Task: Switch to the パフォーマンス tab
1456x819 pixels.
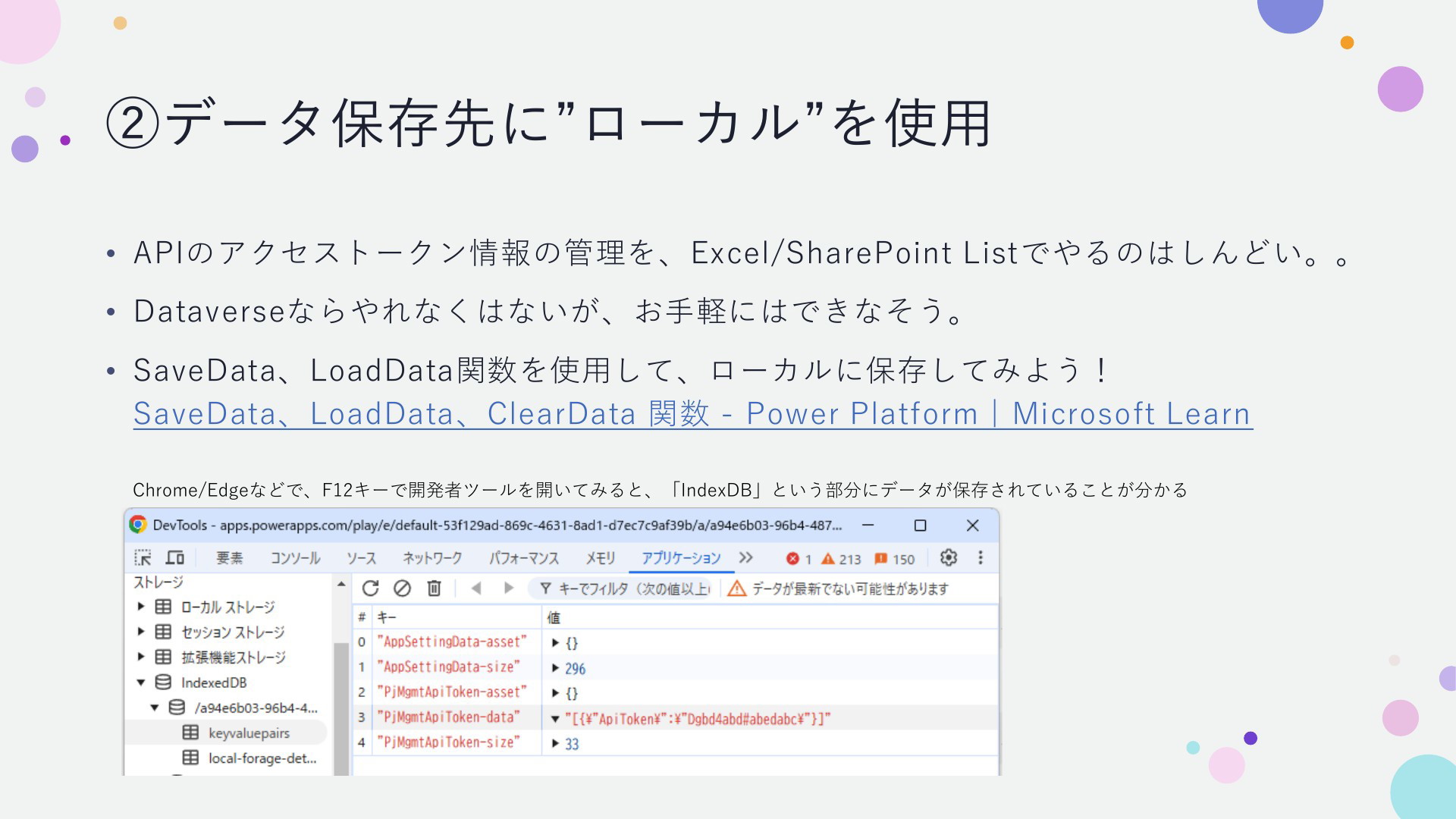Action: coord(524,559)
